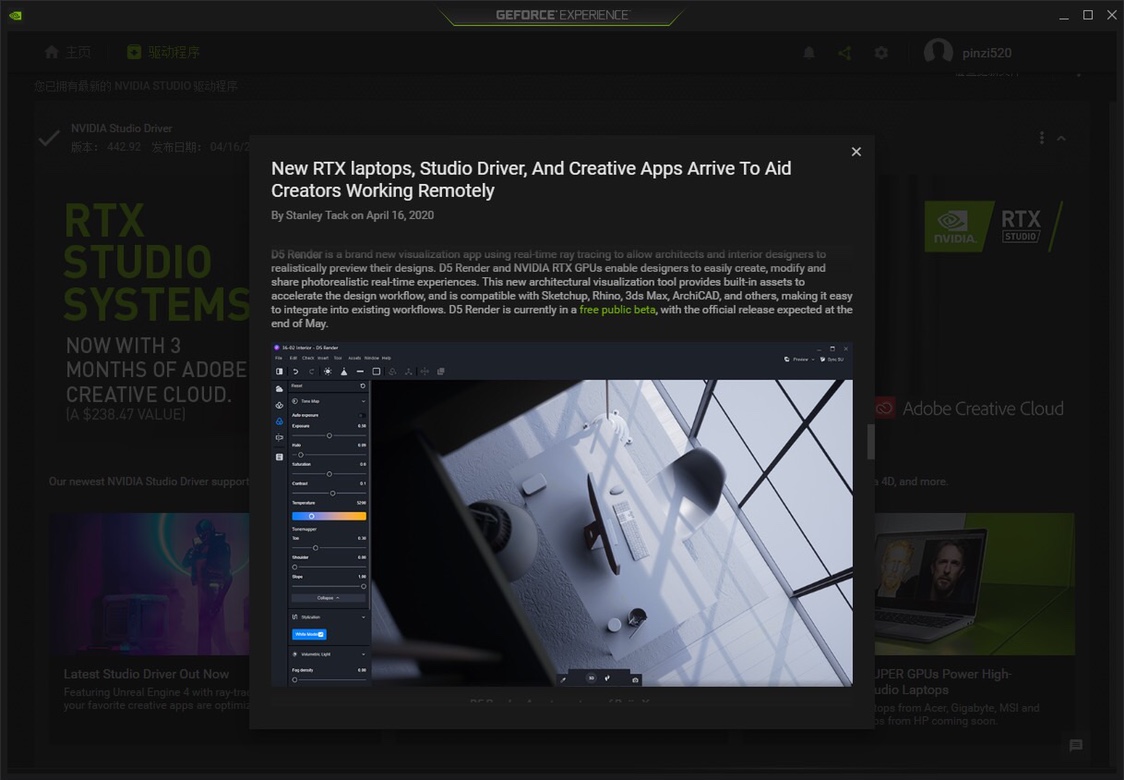Click the green share icon

845,52
